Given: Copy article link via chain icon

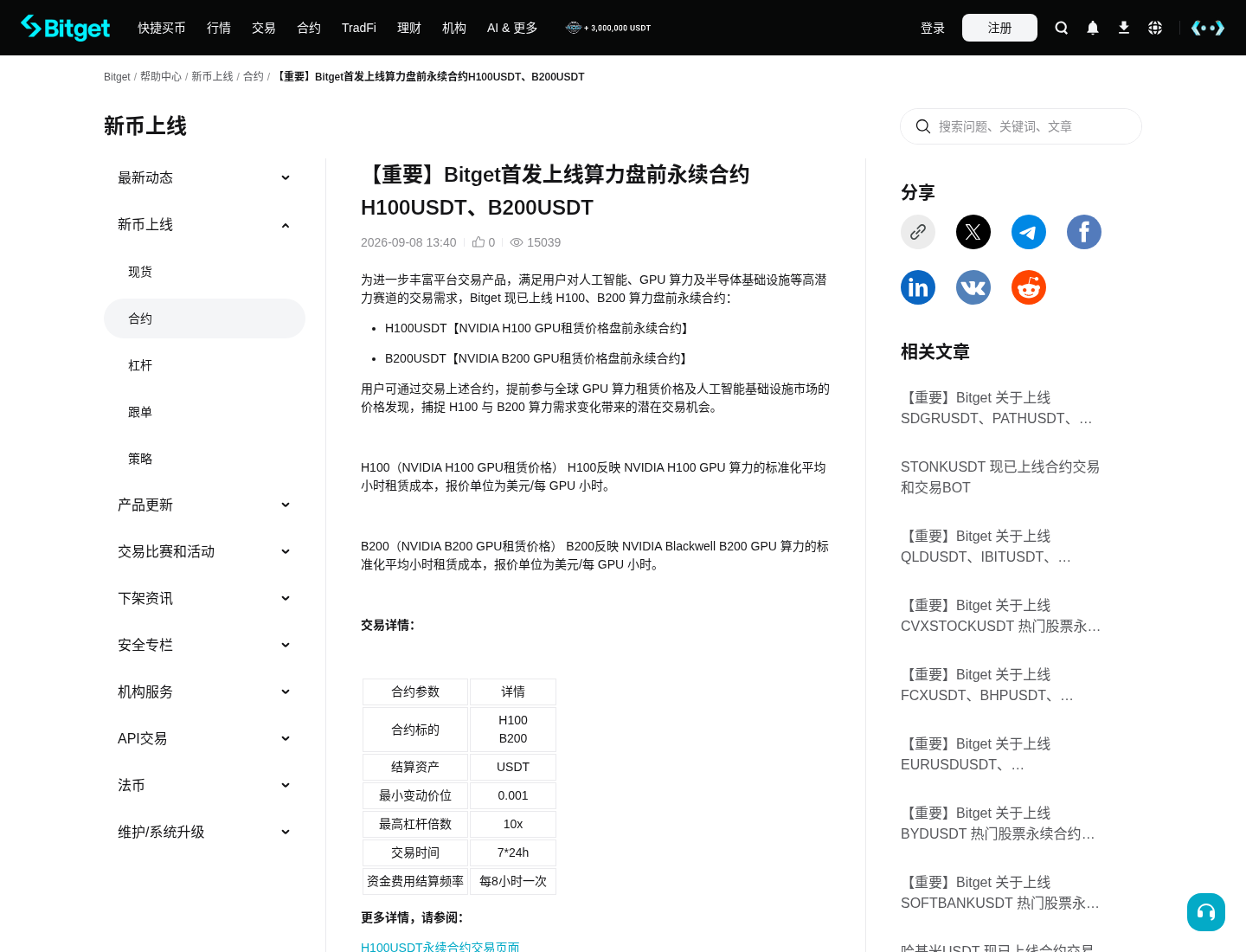Looking at the screenshot, I should pyautogui.click(x=918, y=232).
